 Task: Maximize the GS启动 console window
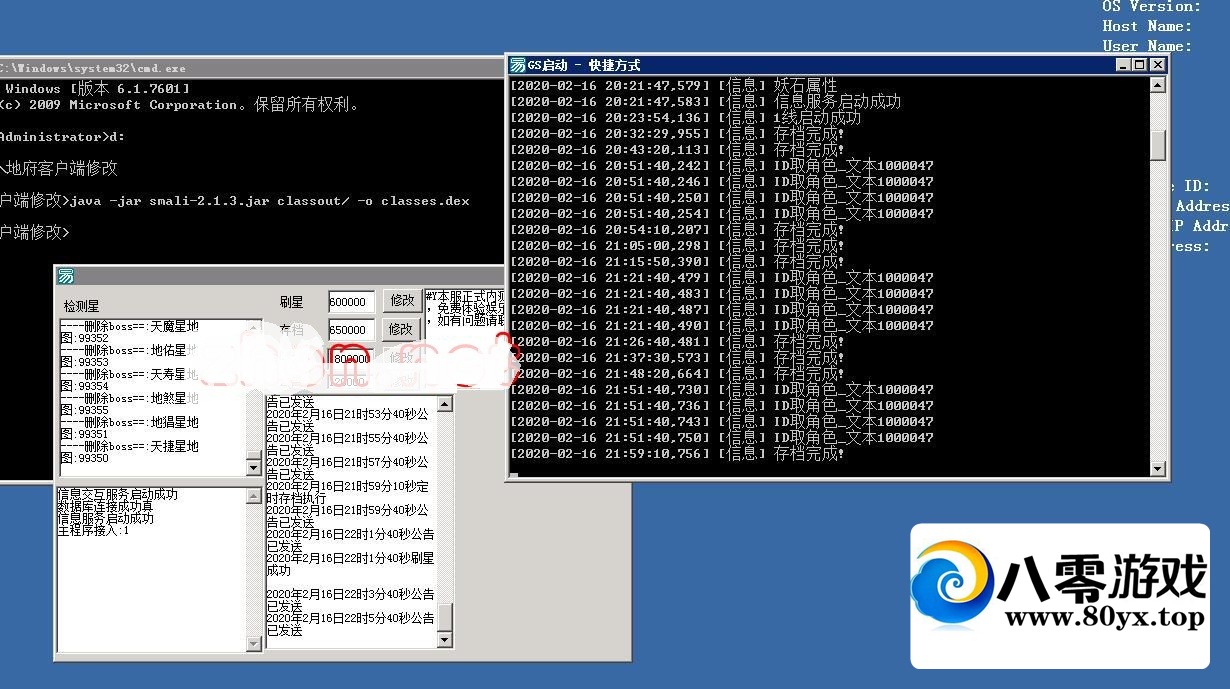pyautogui.click(x=1139, y=65)
